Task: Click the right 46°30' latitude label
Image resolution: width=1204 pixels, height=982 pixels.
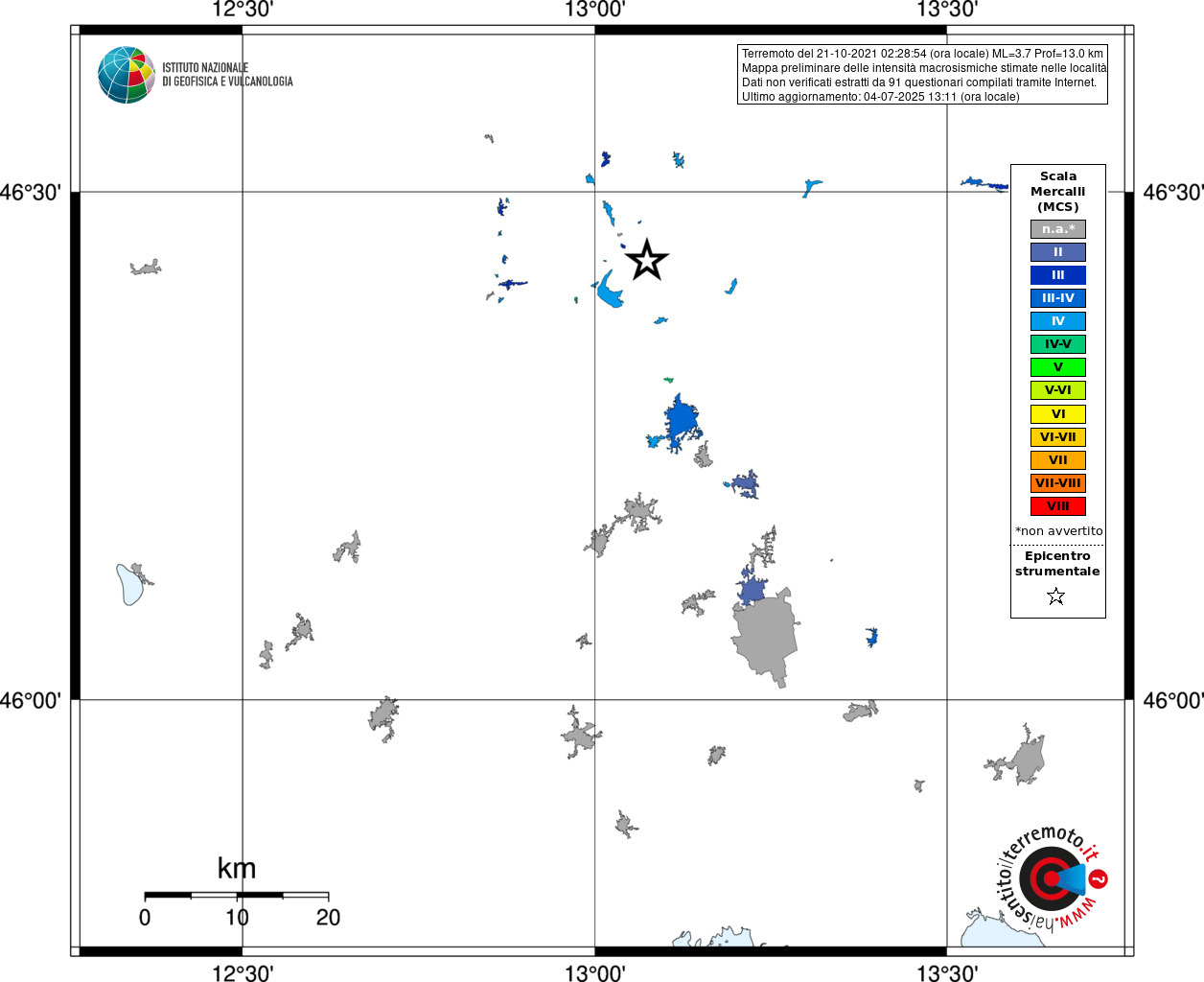Action: (1173, 193)
